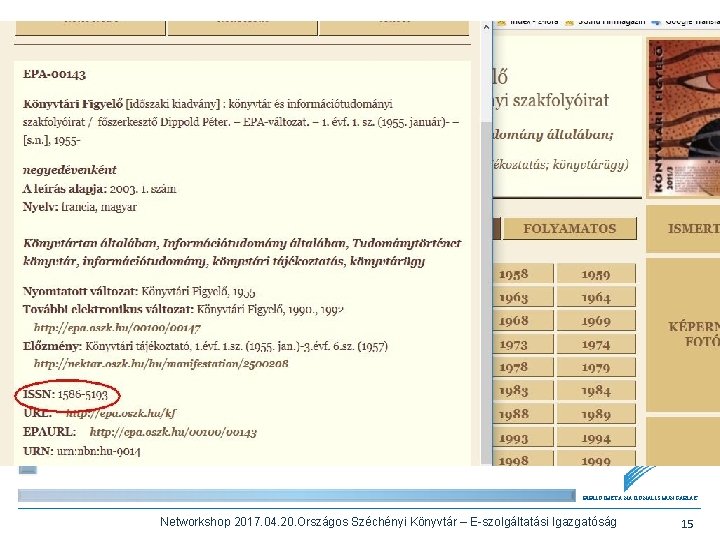This screenshot has width=720, height=540.
Task: Follow the URL link epa.oszk.hu/kf
Action: pyautogui.click(x=121, y=413)
